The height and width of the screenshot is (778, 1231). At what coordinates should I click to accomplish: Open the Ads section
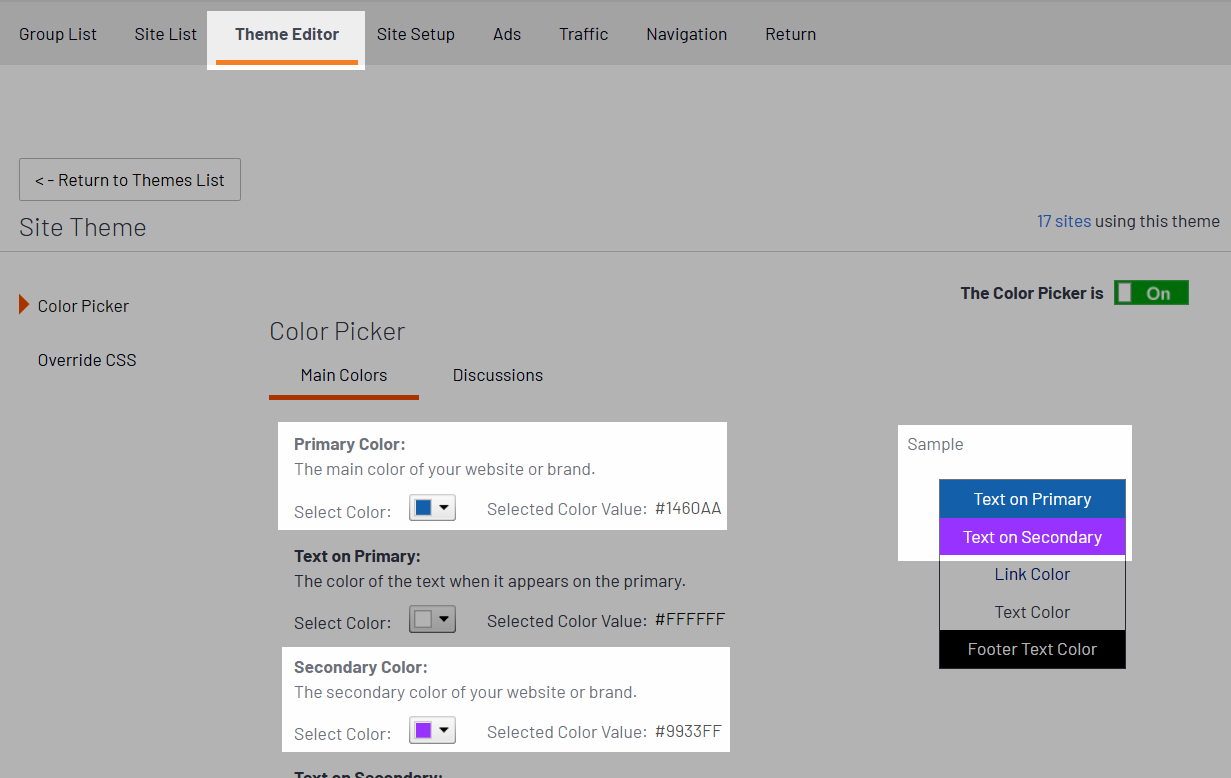pos(507,34)
